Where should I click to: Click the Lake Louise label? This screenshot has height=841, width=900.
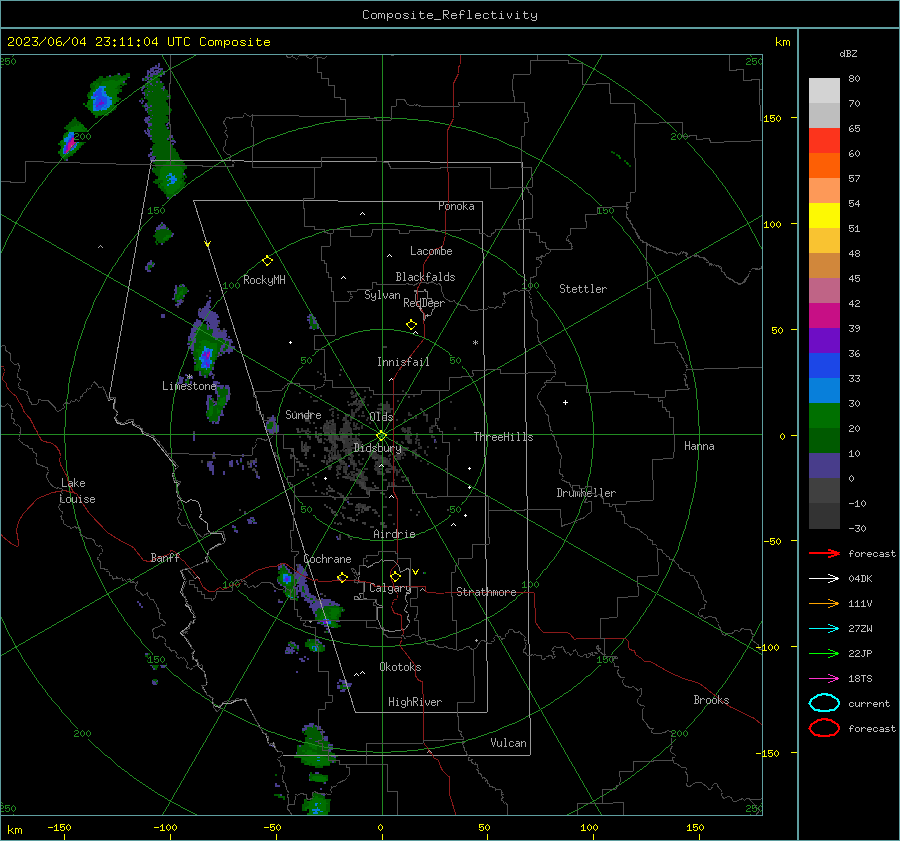pyautogui.click(x=77, y=491)
